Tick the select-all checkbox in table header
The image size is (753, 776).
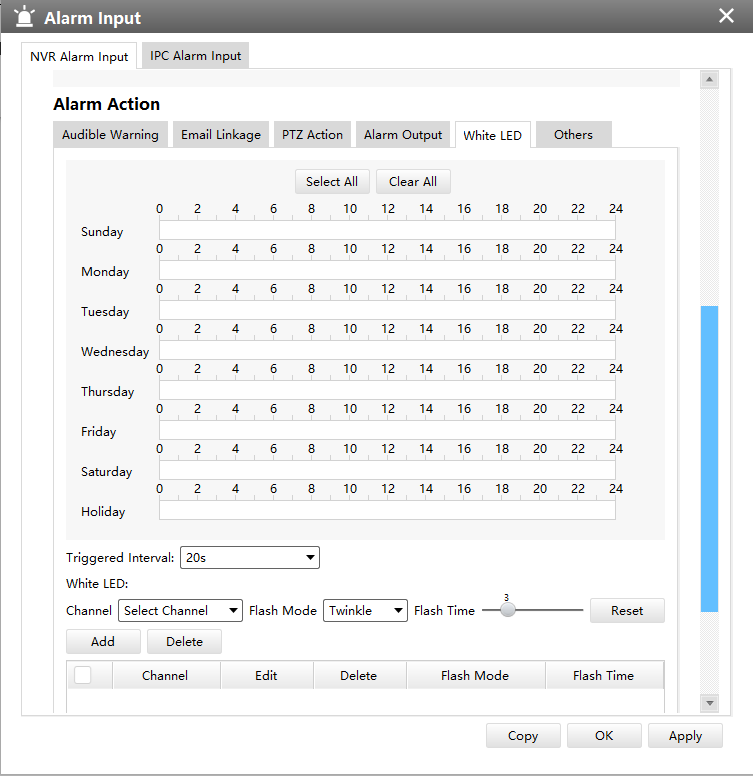(x=83, y=675)
